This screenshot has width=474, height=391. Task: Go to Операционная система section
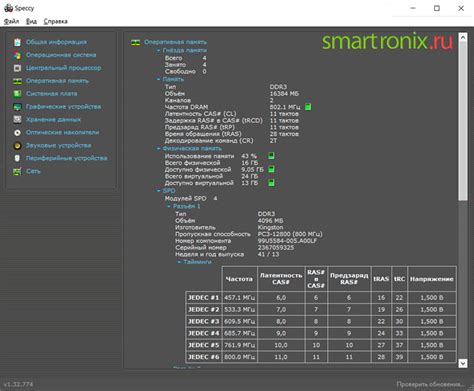click(61, 55)
